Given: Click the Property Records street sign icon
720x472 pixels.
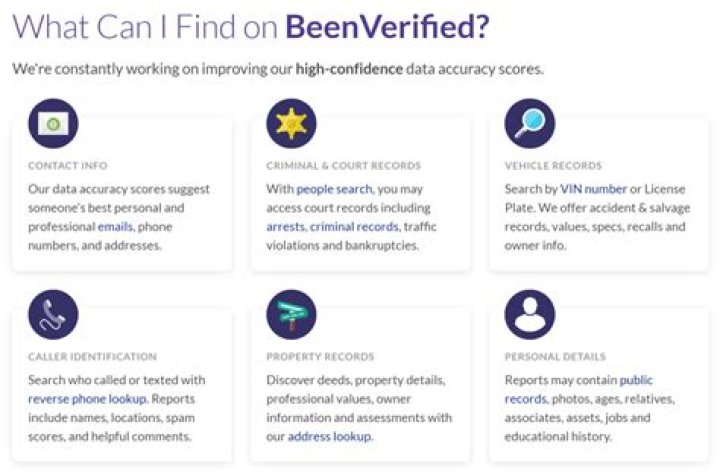Looking at the screenshot, I should (291, 315).
